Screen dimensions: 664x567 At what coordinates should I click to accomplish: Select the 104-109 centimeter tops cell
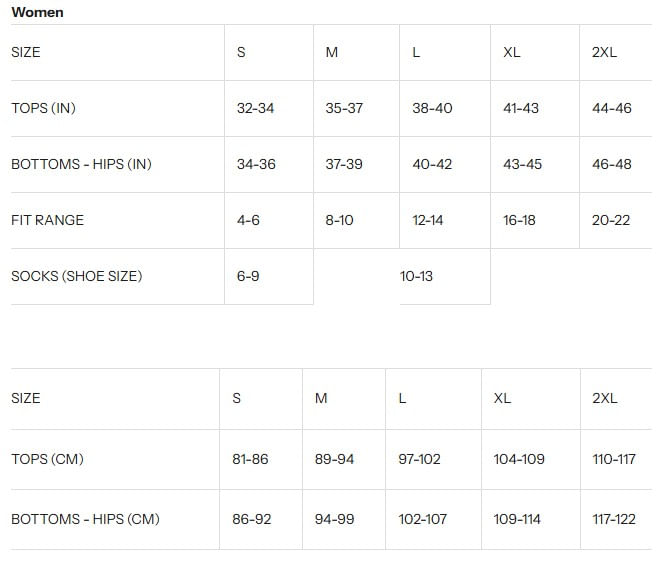coord(519,459)
